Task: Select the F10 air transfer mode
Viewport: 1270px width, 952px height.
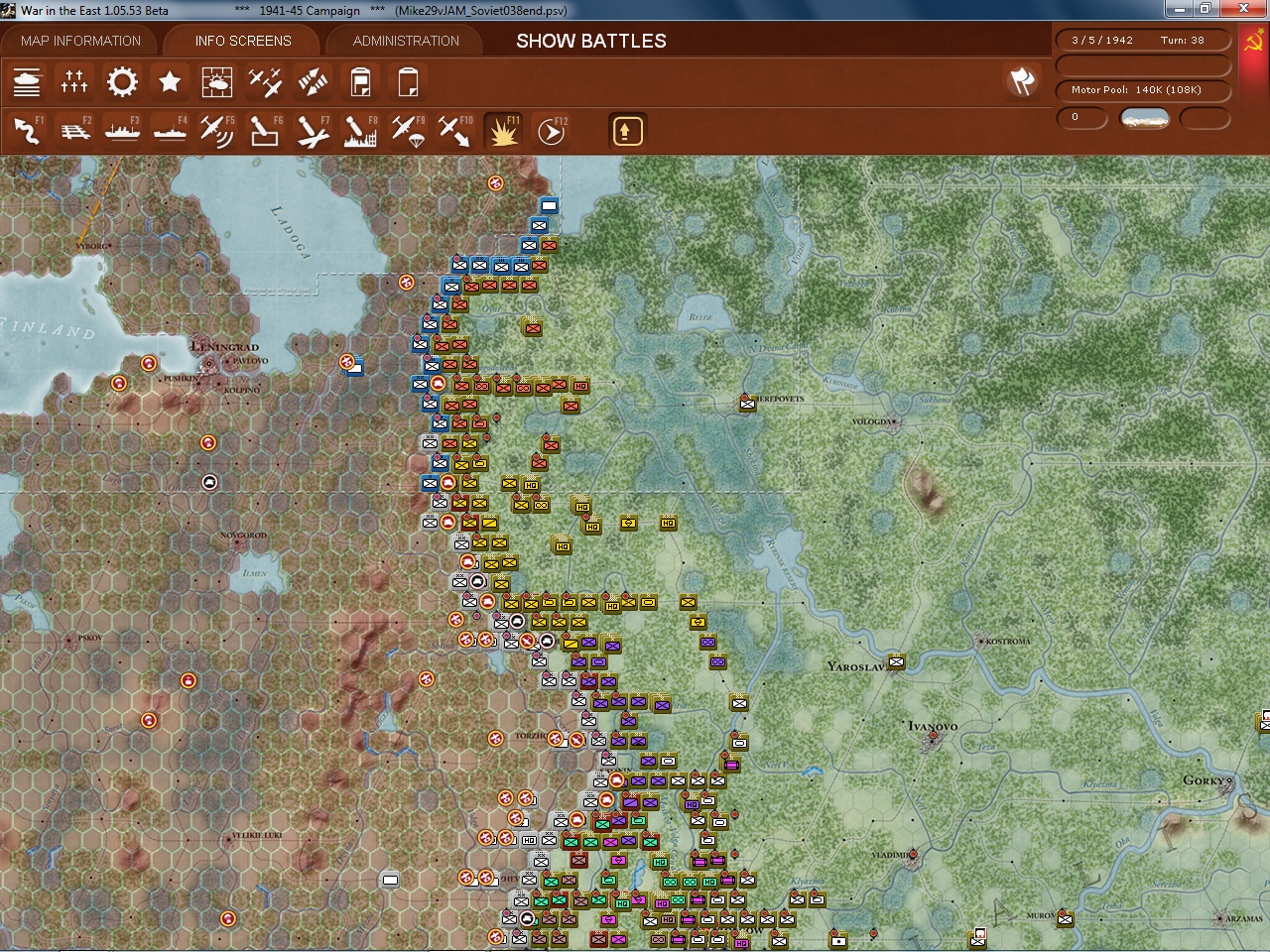Action: [455, 131]
